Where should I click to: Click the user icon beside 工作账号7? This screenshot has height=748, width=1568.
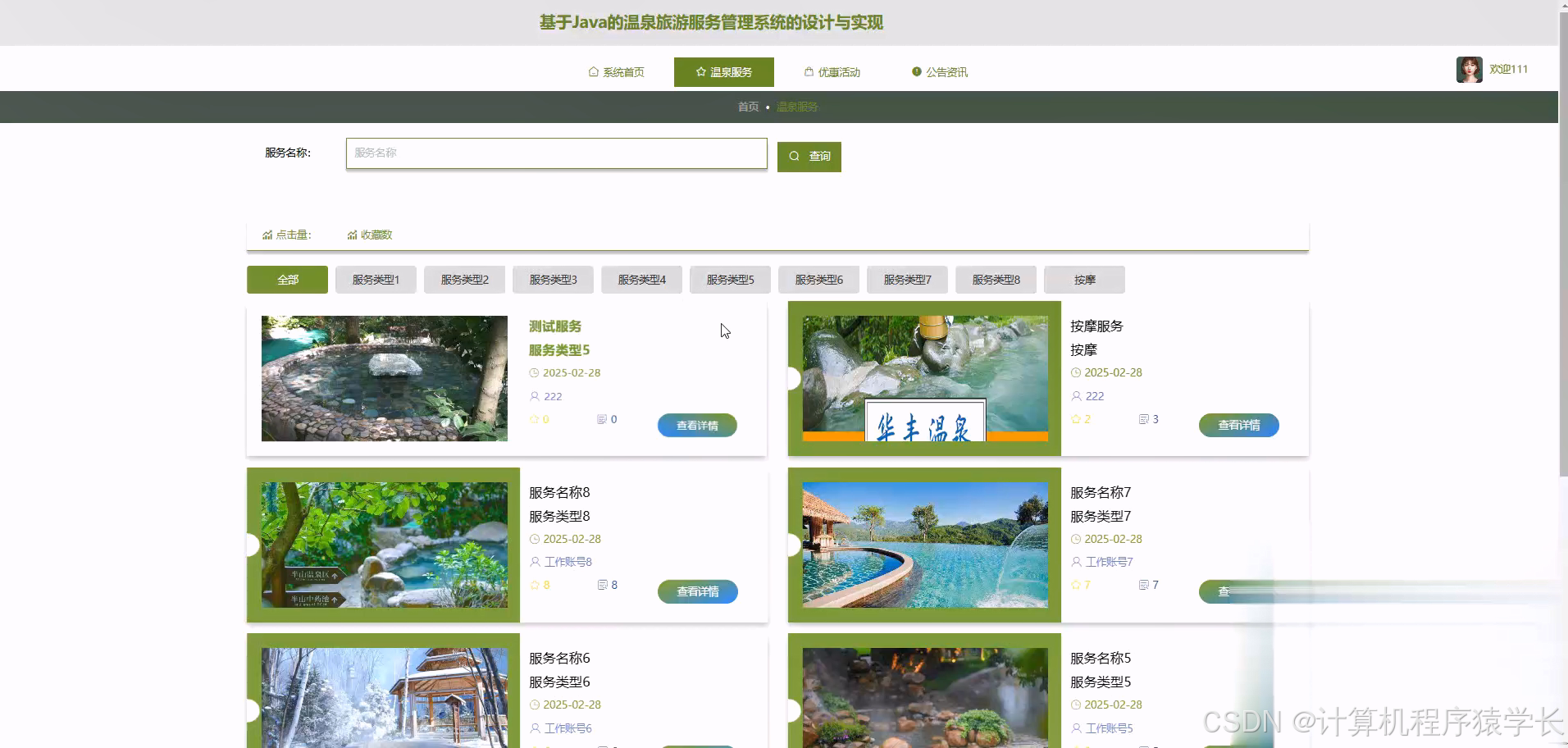click(1076, 562)
